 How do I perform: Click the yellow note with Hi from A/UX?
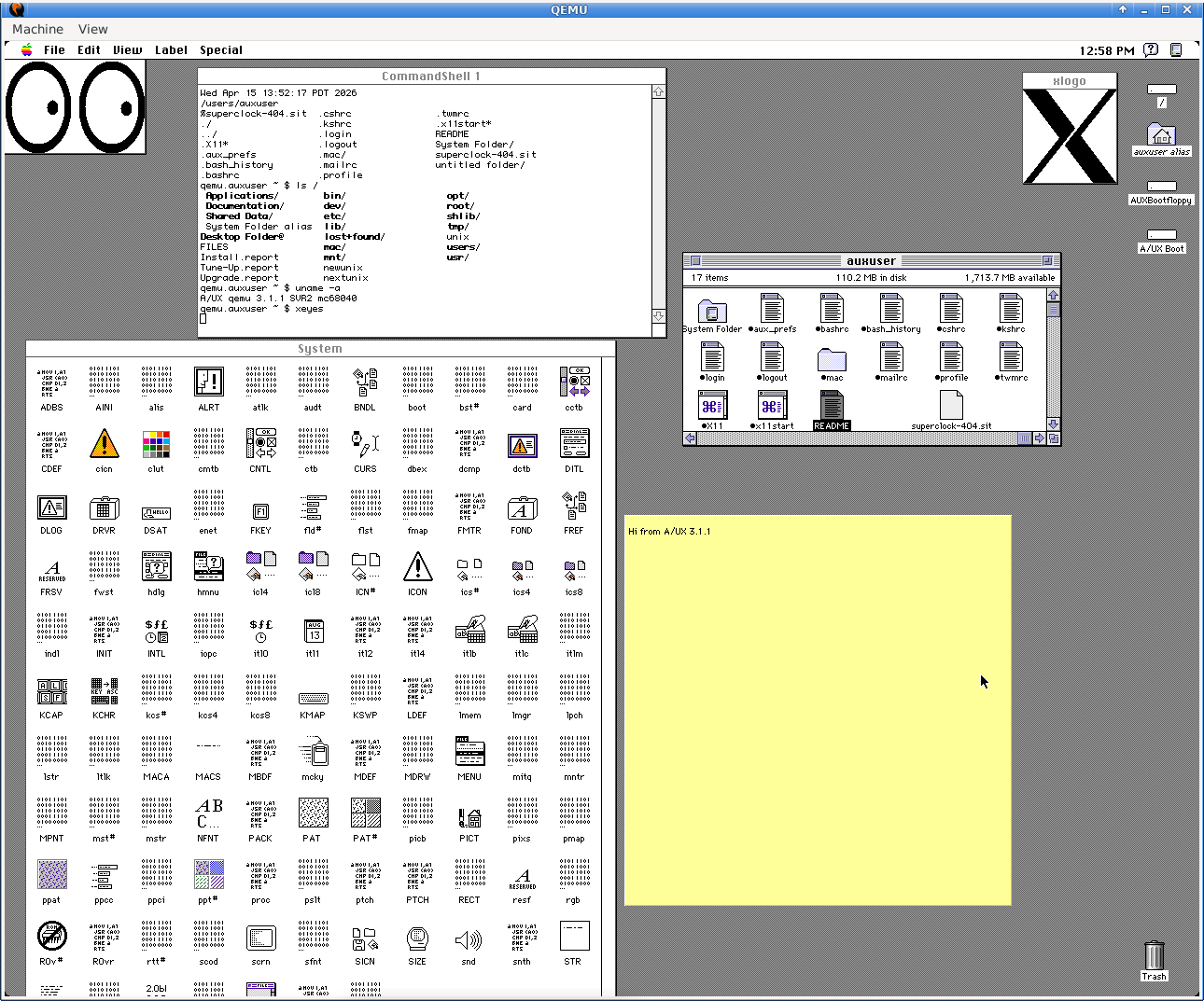coord(818,710)
